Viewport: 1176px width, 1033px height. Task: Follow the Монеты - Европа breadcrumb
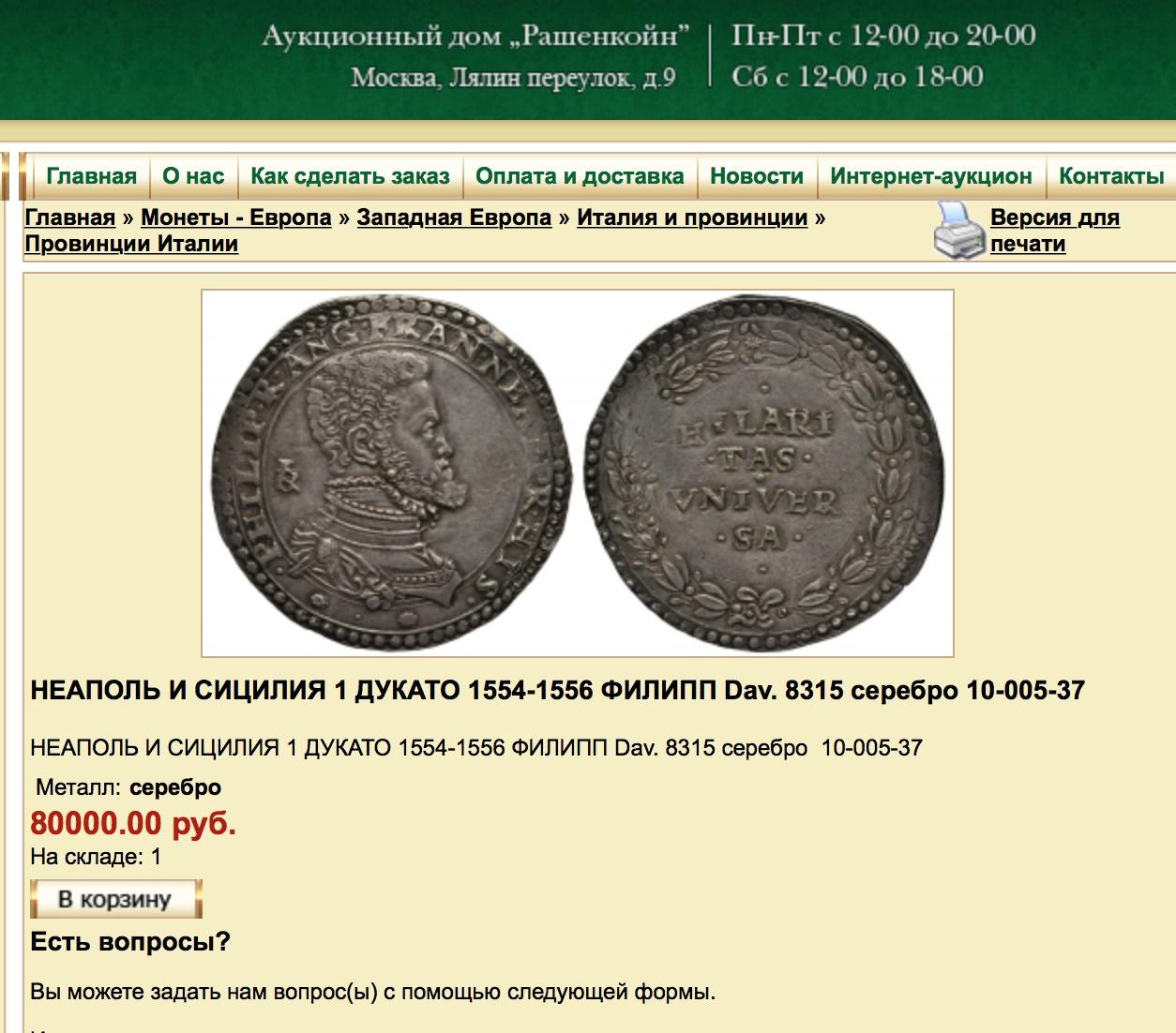(236, 217)
